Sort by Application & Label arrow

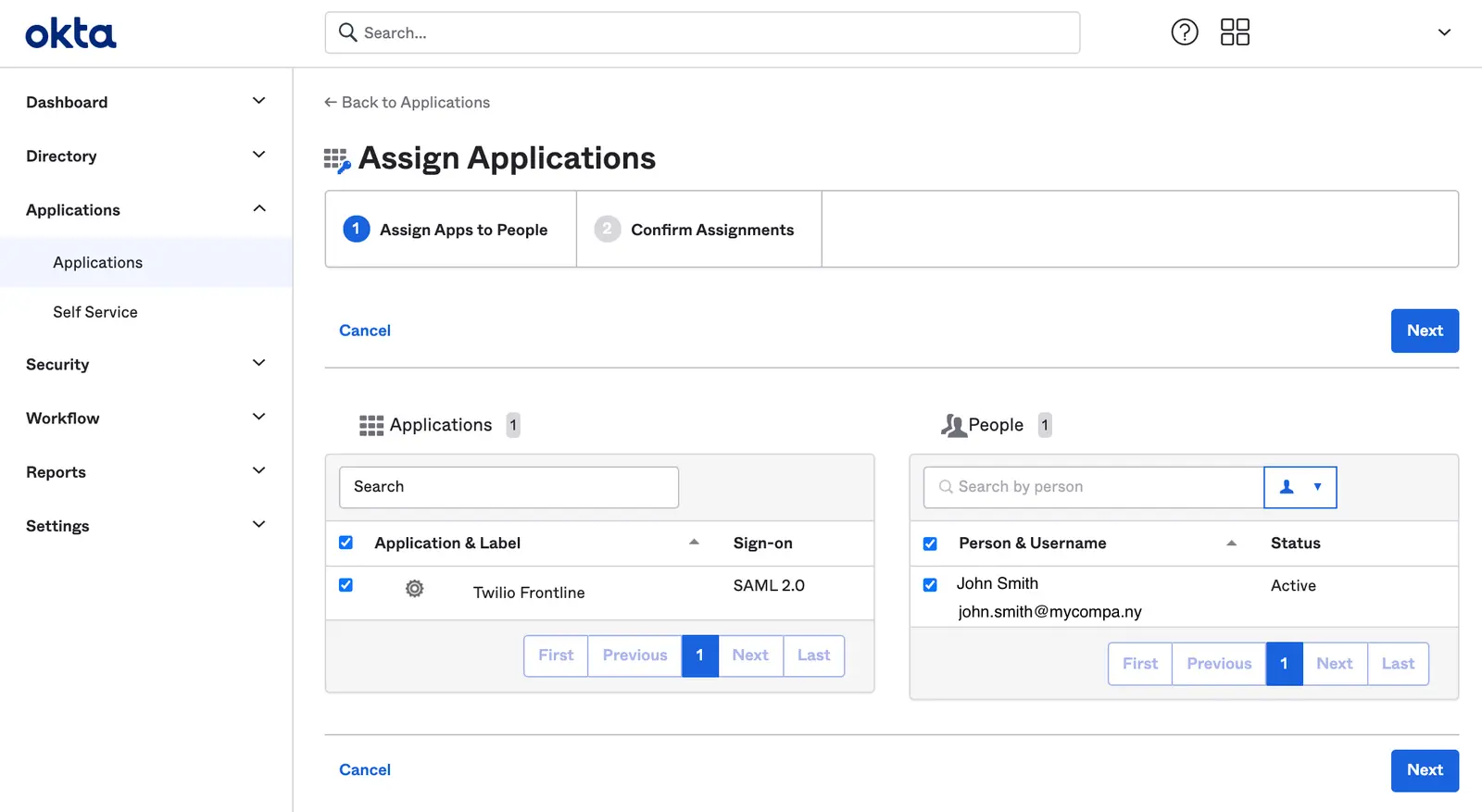[694, 543]
